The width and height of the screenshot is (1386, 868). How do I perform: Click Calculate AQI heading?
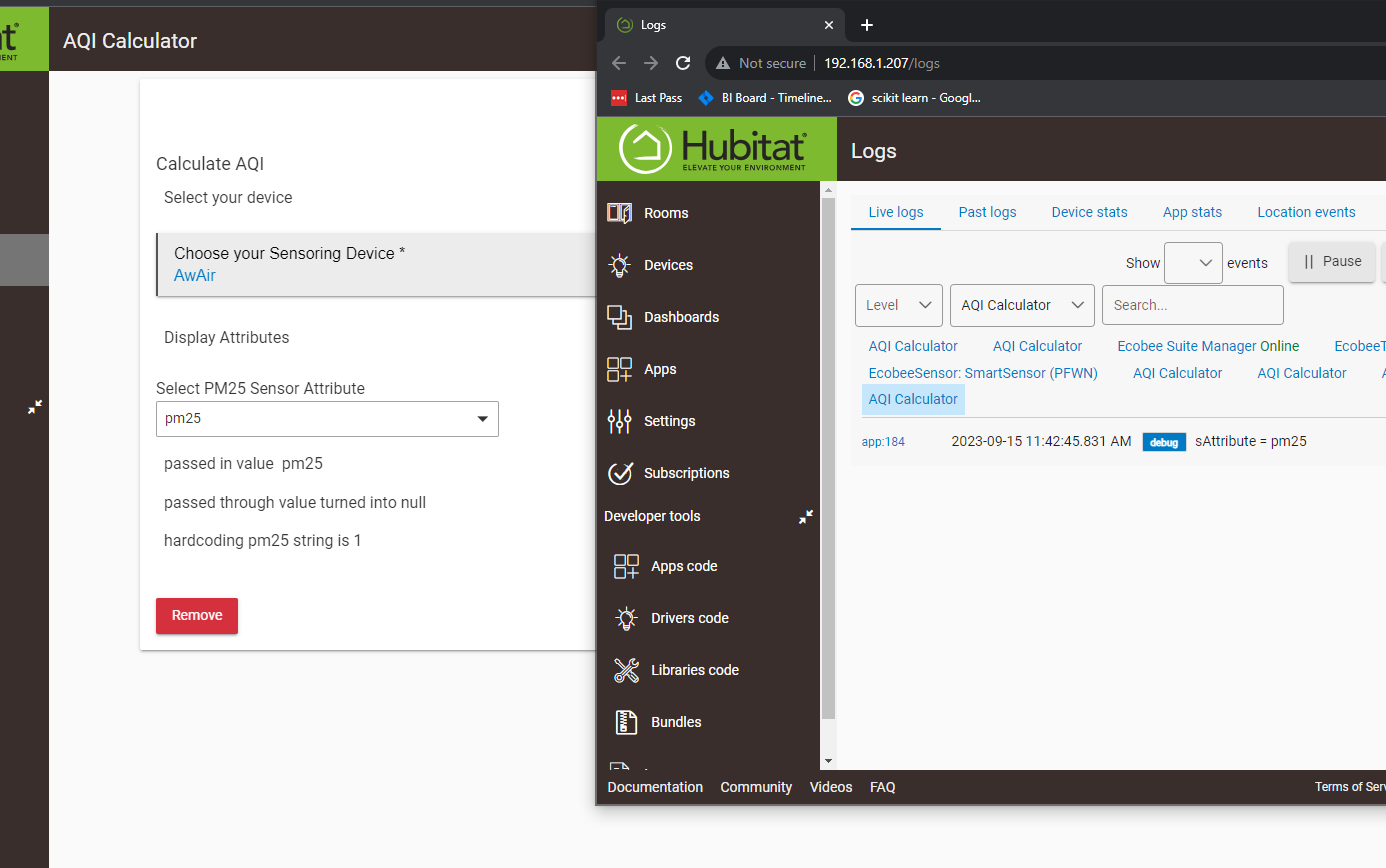210,164
